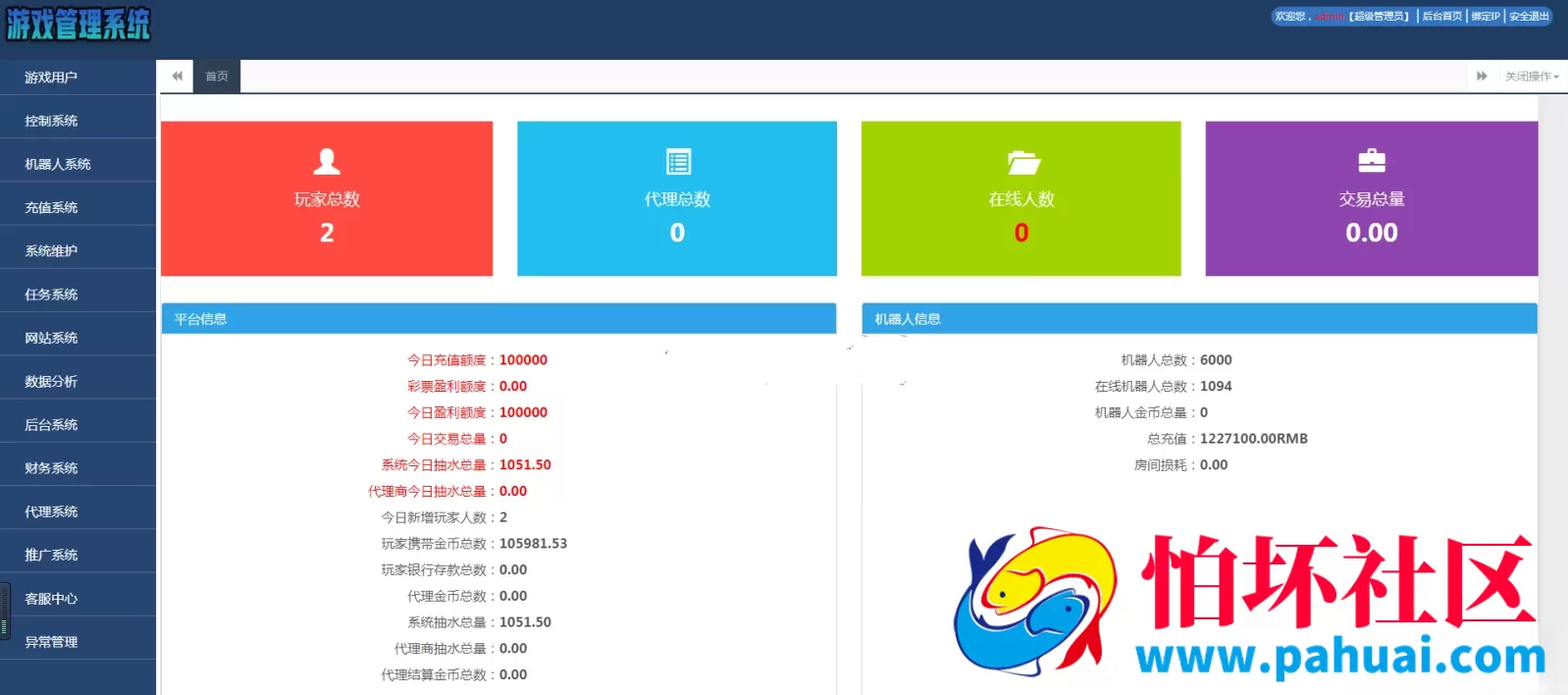Click the tab scroll-left double arrow
Screen dimensions: 1568x695
pyautogui.click(x=177, y=76)
